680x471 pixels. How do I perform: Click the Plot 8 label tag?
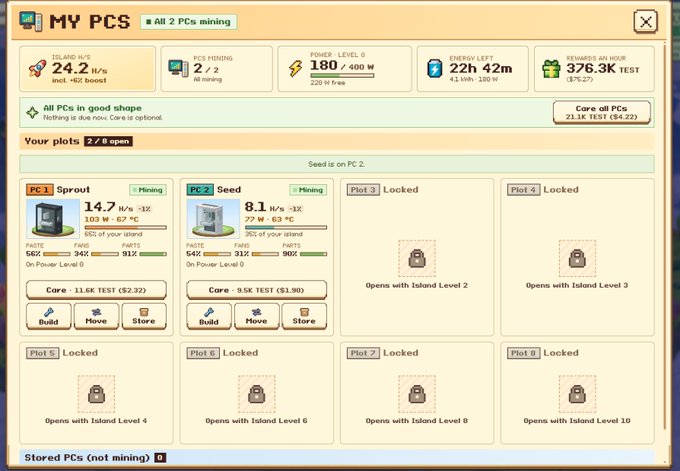tap(523, 353)
